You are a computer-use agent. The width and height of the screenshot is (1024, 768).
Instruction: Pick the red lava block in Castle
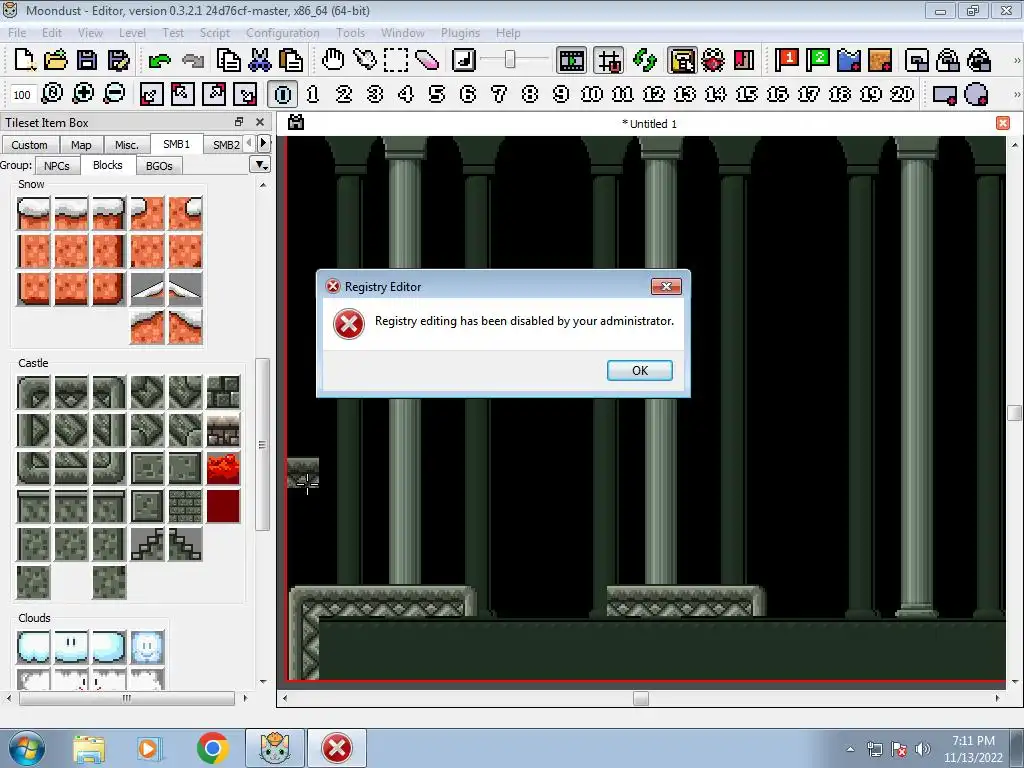[x=223, y=468]
